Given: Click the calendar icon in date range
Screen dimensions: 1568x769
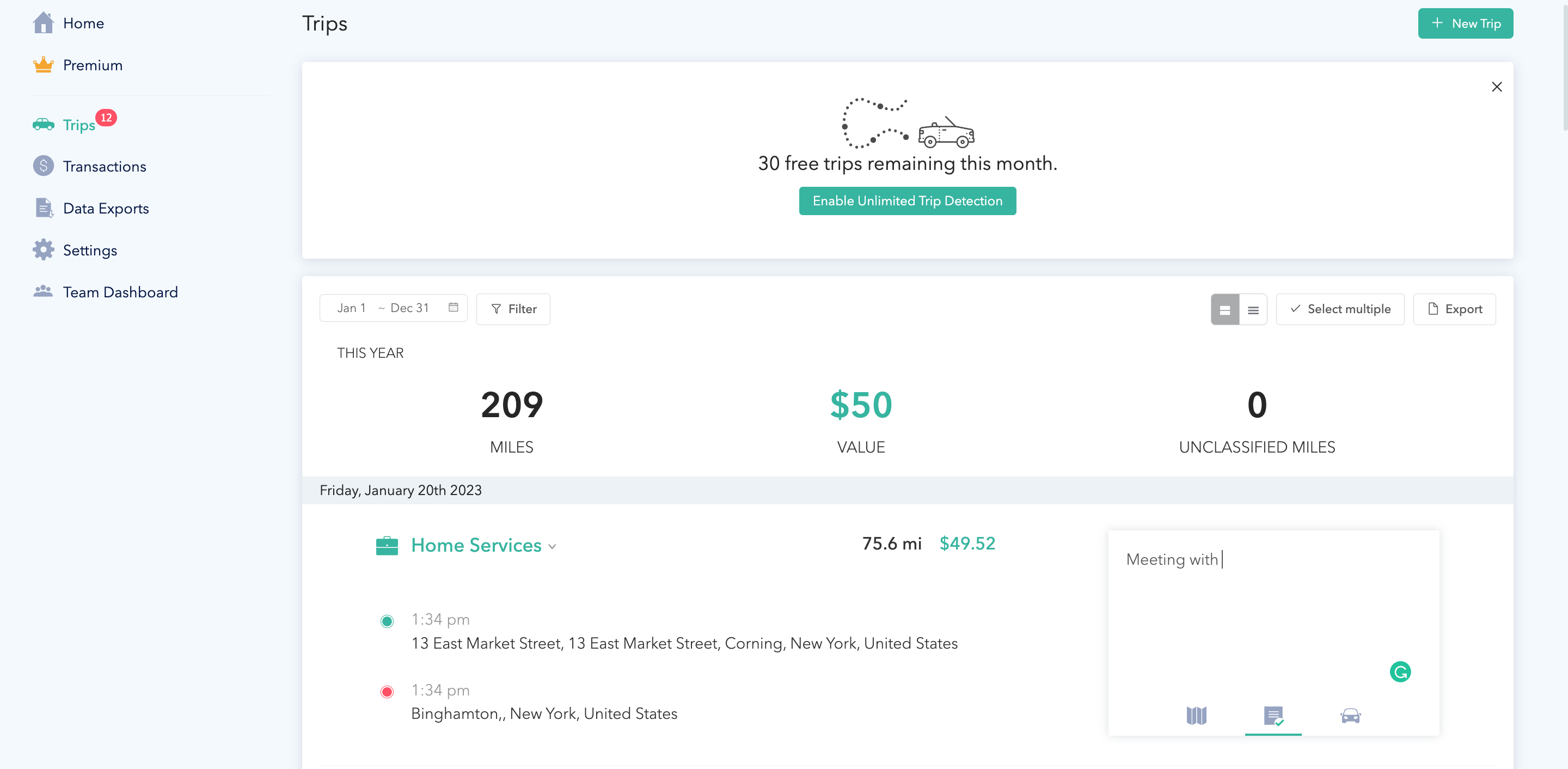Looking at the screenshot, I should pyautogui.click(x=453, y=308).
